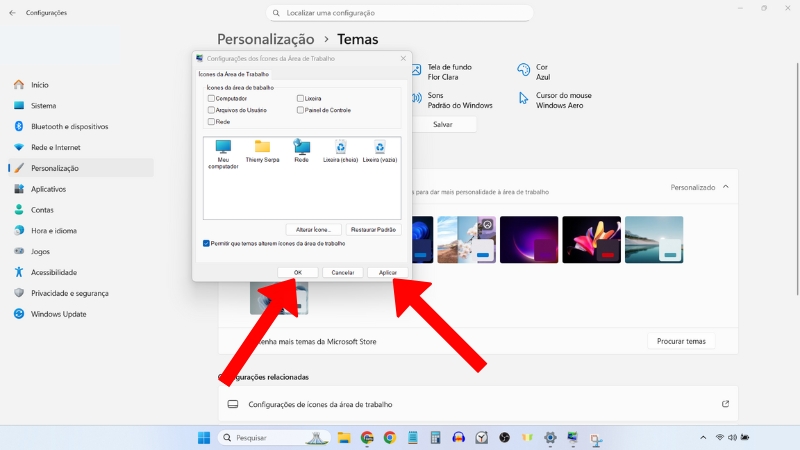Collapse the Personalizado themes section

point(726,187)
